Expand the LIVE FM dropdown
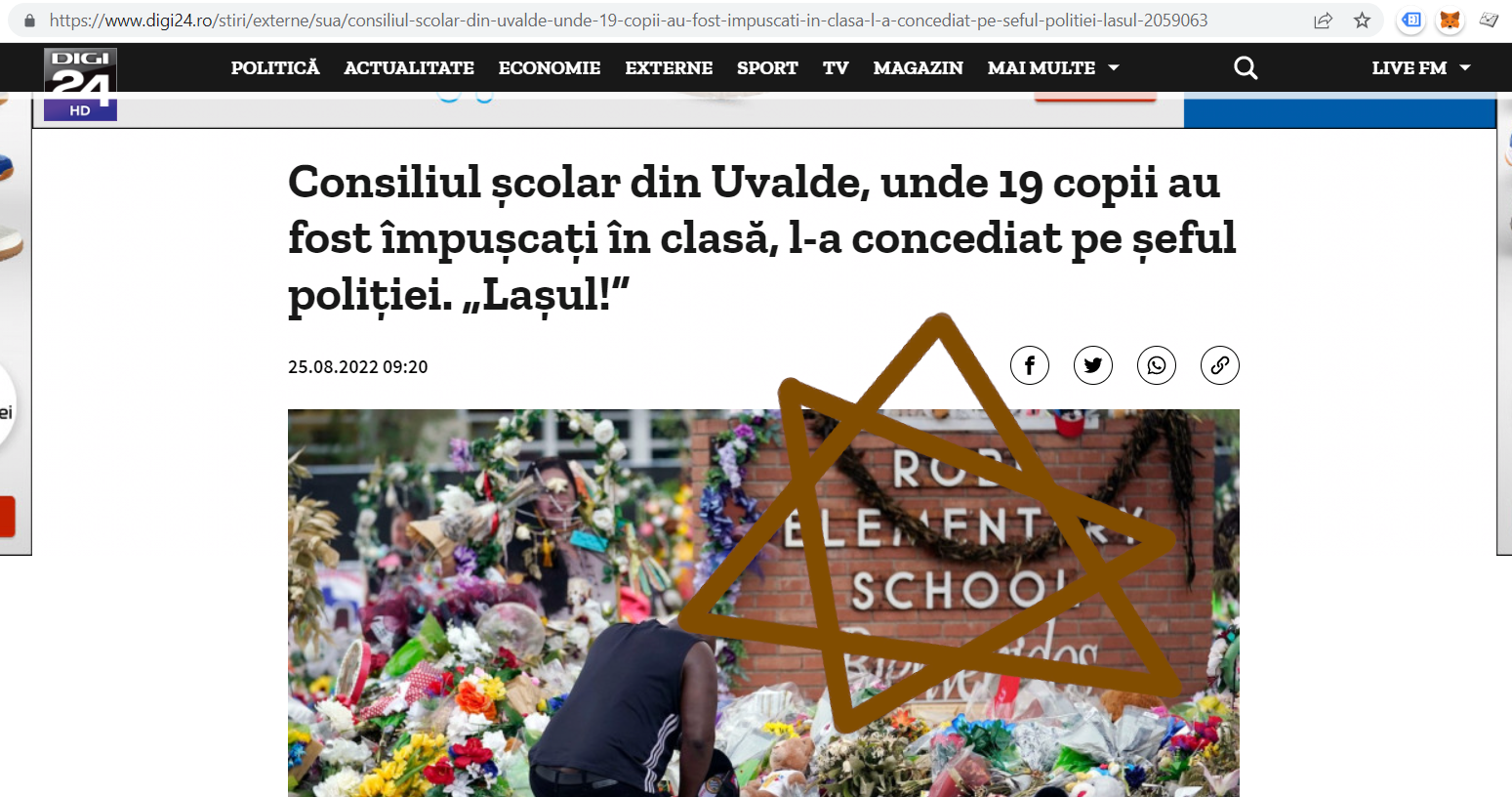Image resolution: width=1512 pixels, height=797 pixels. tap(1421, 67)
